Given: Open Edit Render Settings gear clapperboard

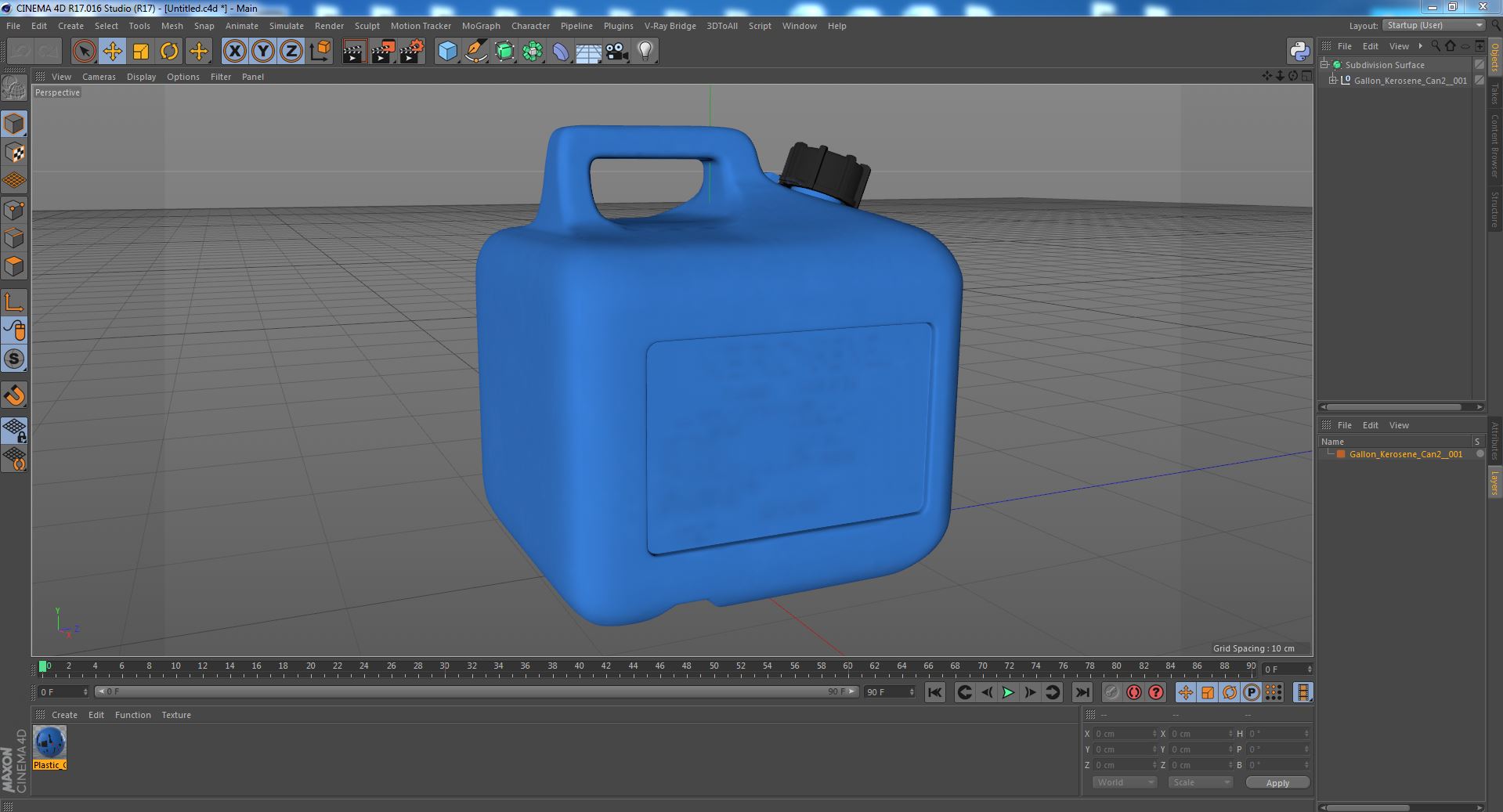Looking at the screenshot, I should pyautogui.click(x=412, y=52).
